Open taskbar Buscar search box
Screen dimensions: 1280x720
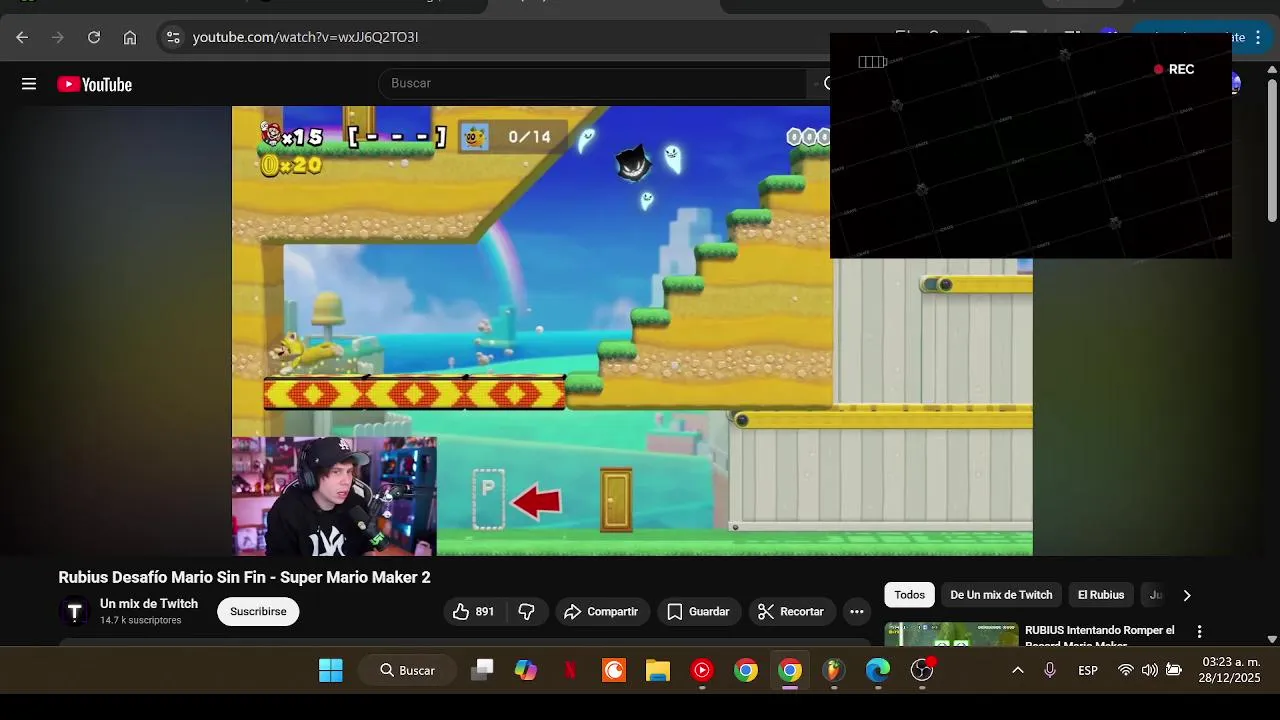point(408,670)
